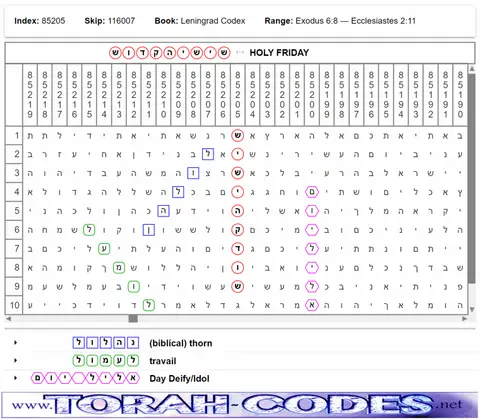Viewport: 480px width, 419px height.
Task: Click red-circled letter ד in row 7
Action: point(237,249)
